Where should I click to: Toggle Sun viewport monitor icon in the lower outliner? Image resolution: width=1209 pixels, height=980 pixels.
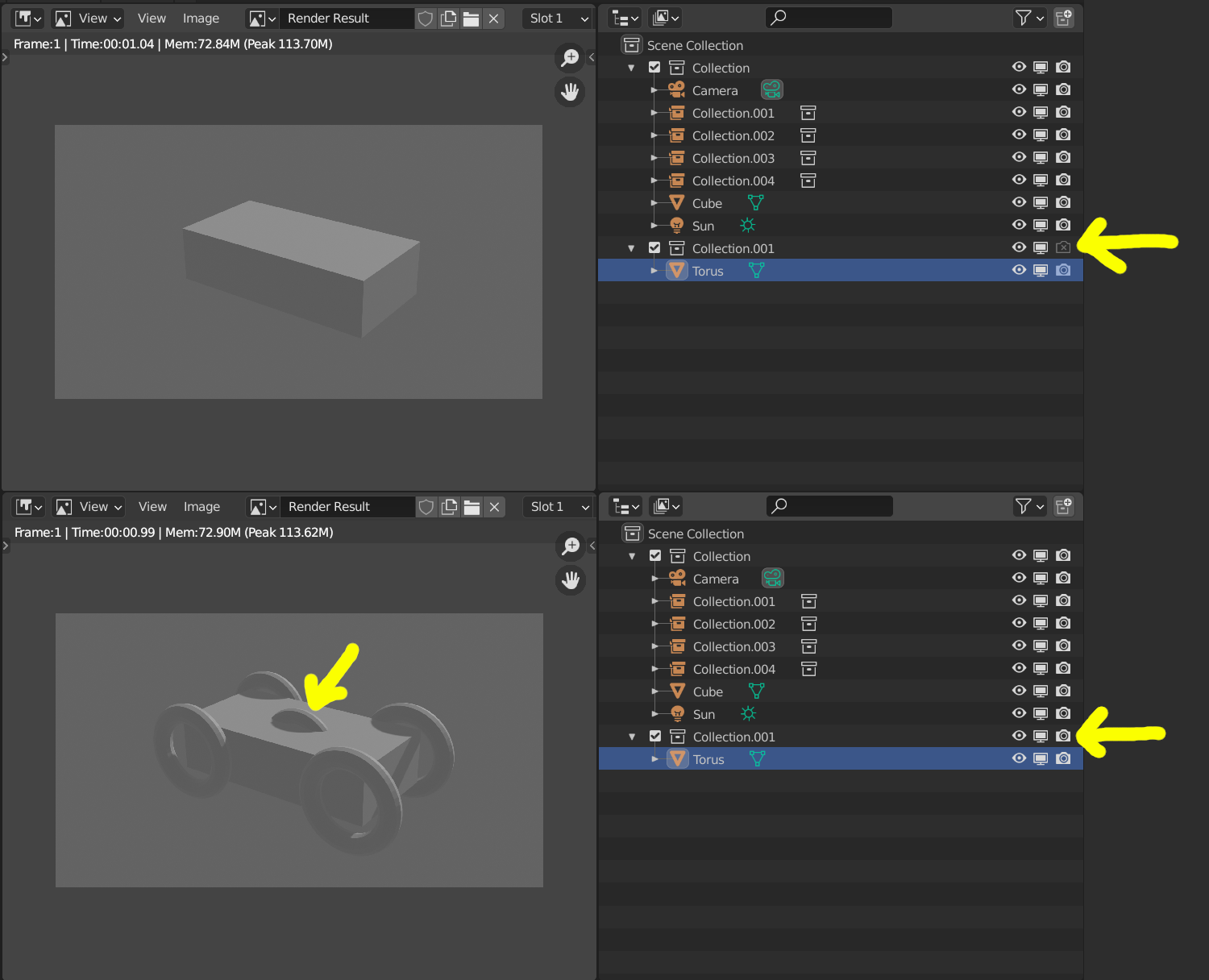1041,713
